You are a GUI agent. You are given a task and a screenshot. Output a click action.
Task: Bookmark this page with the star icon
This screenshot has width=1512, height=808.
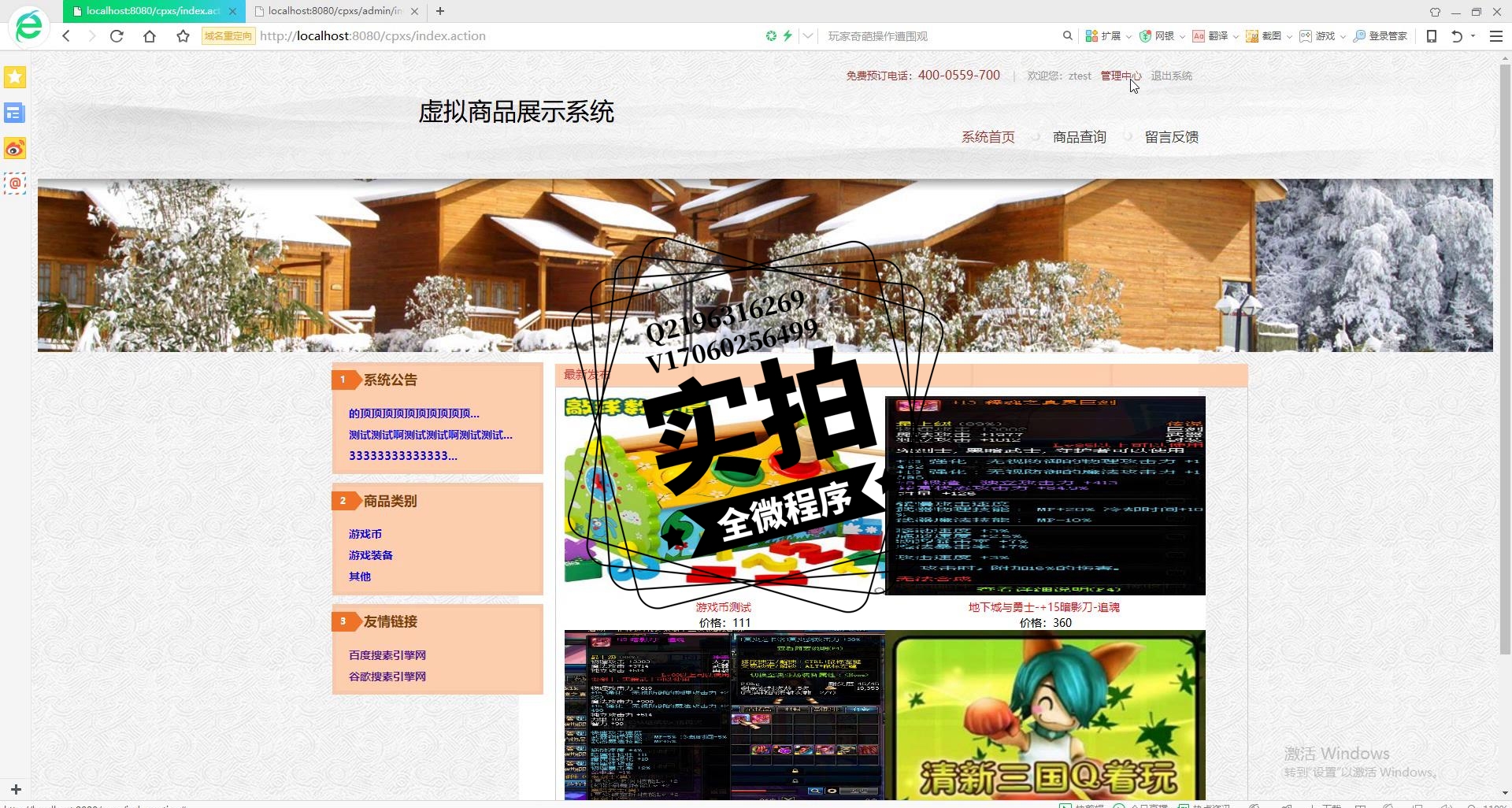183,36
